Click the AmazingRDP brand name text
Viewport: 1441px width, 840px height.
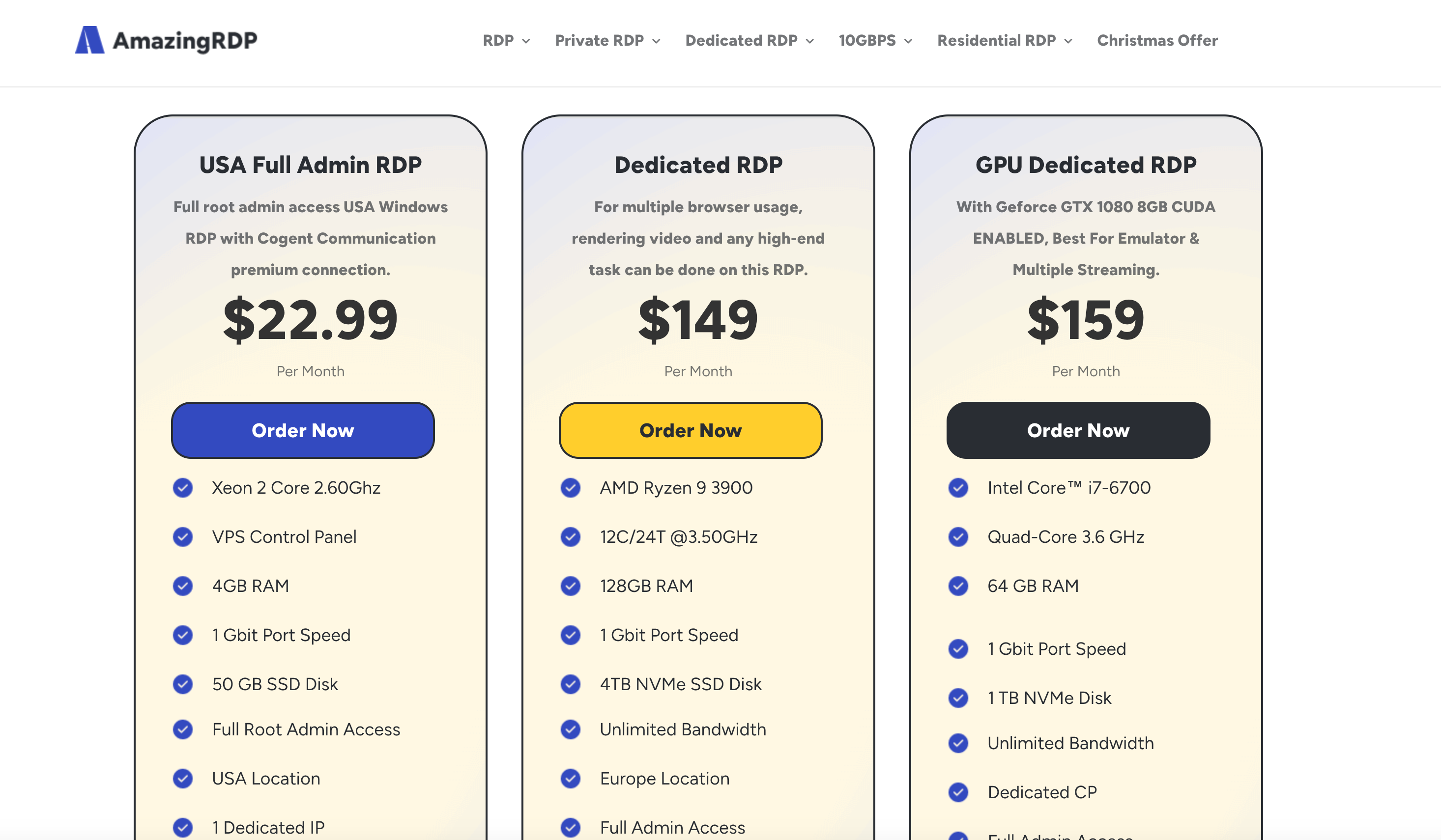[185, 41]
